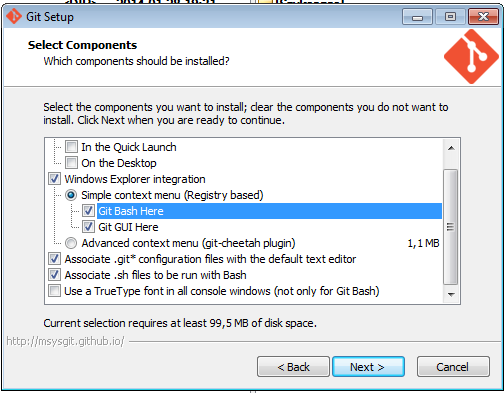Image resolution: width=504 pixels, height=393 pixels.
Task: Go to the next setup step
Action: (x=368, y=367)
